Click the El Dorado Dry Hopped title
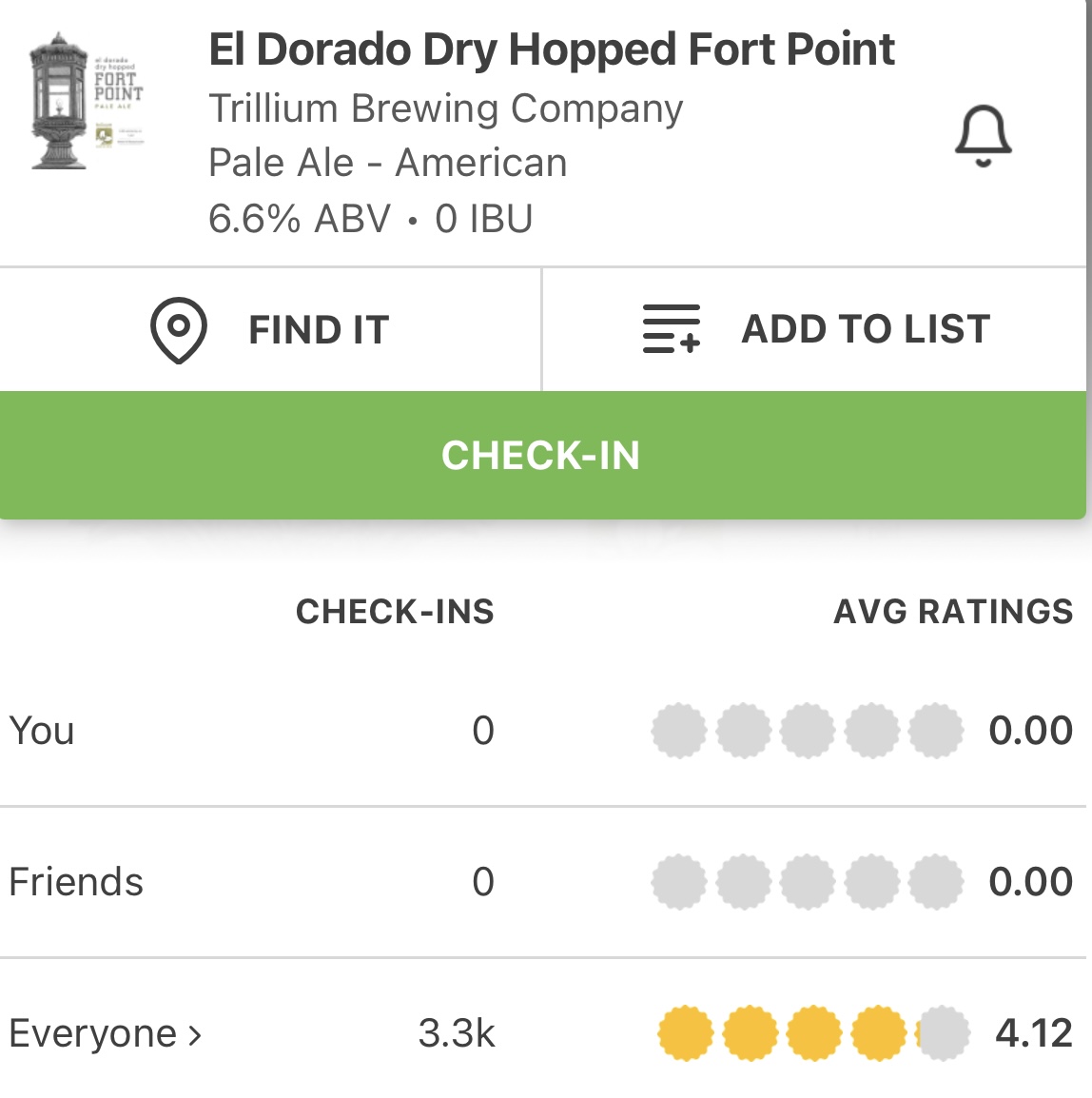Viewport: 1092px width, 1098px height. pos(551,49)
